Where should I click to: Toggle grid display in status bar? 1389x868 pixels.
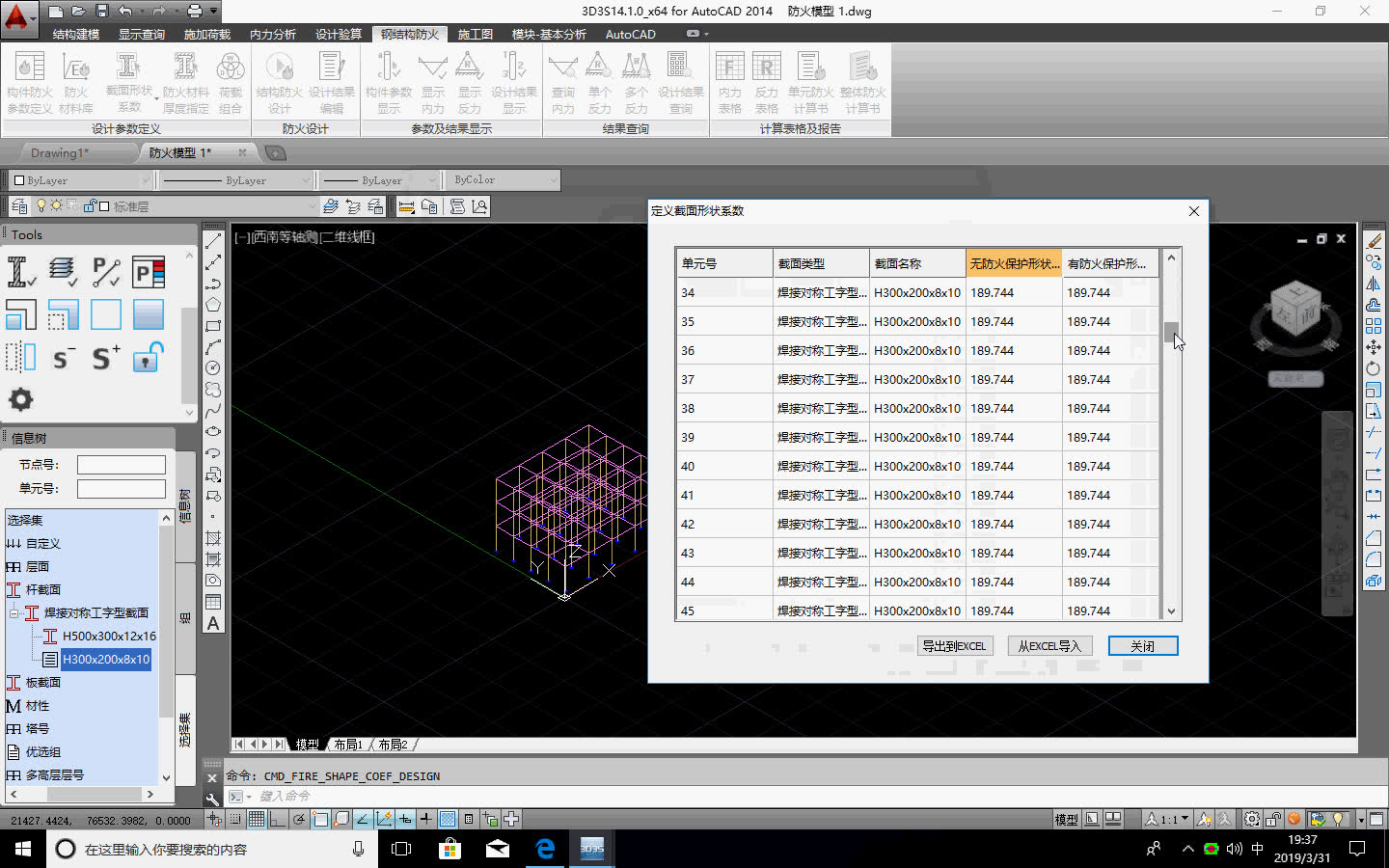(257, 820)
